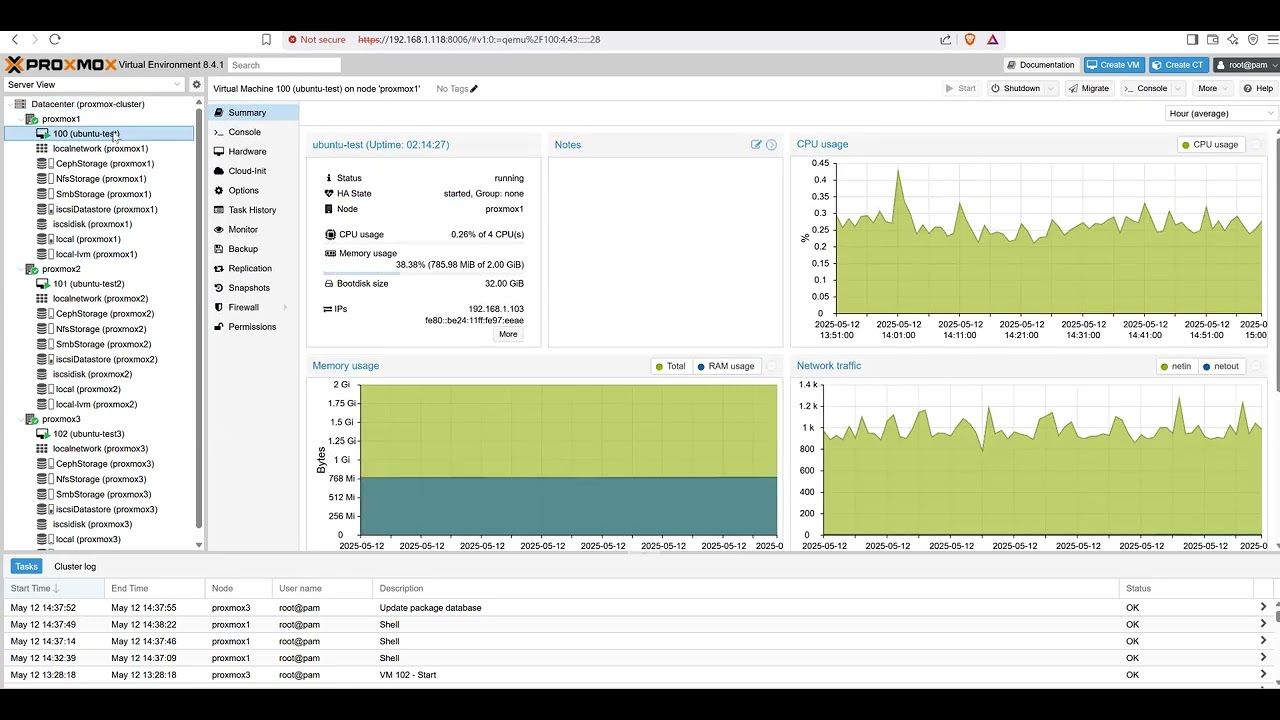Expand the Firewall submenu arrow
Viewport: 1280px width, 720px height.
tap(285, 308)
